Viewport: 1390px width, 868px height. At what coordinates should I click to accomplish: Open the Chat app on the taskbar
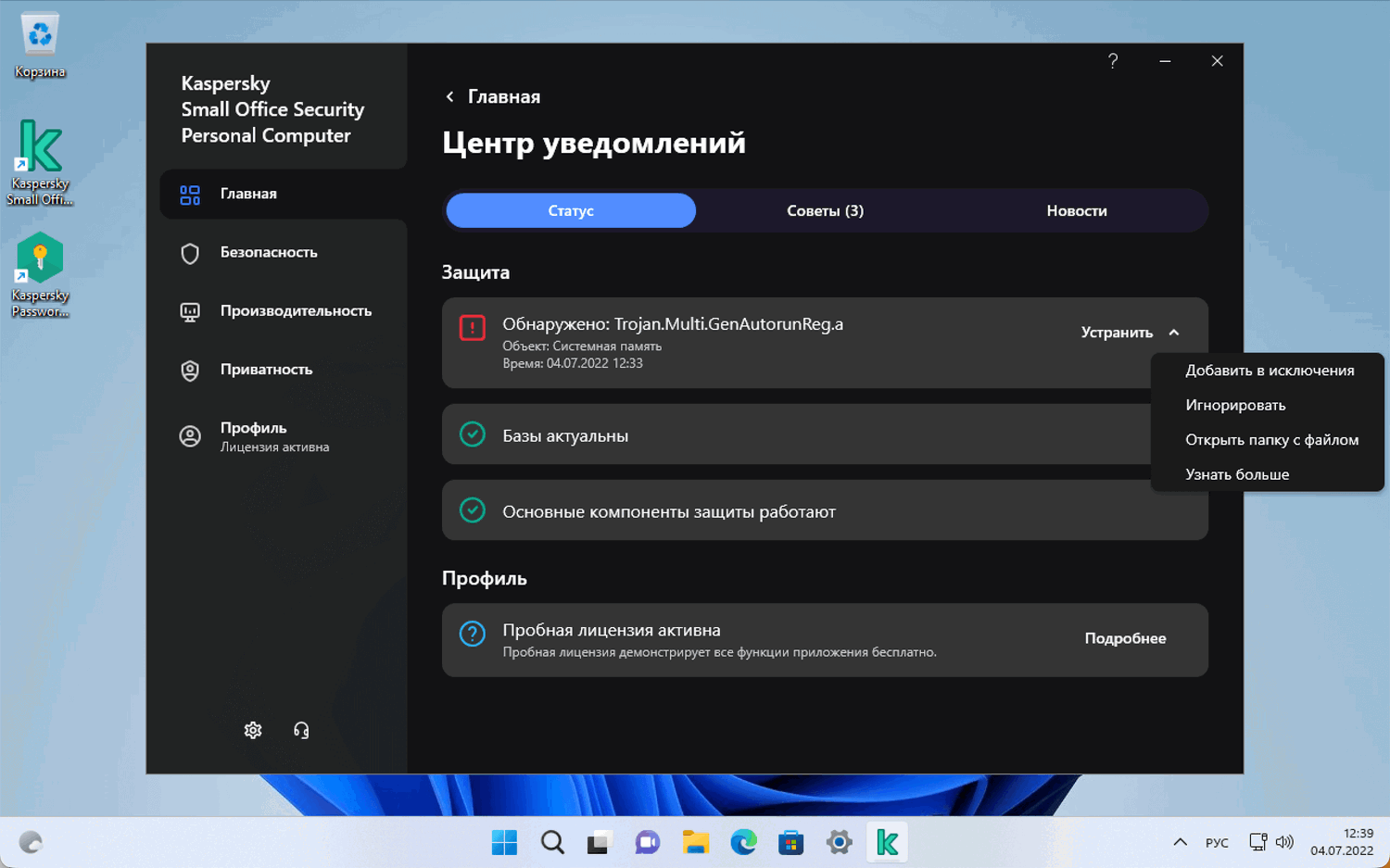(647, 842)
